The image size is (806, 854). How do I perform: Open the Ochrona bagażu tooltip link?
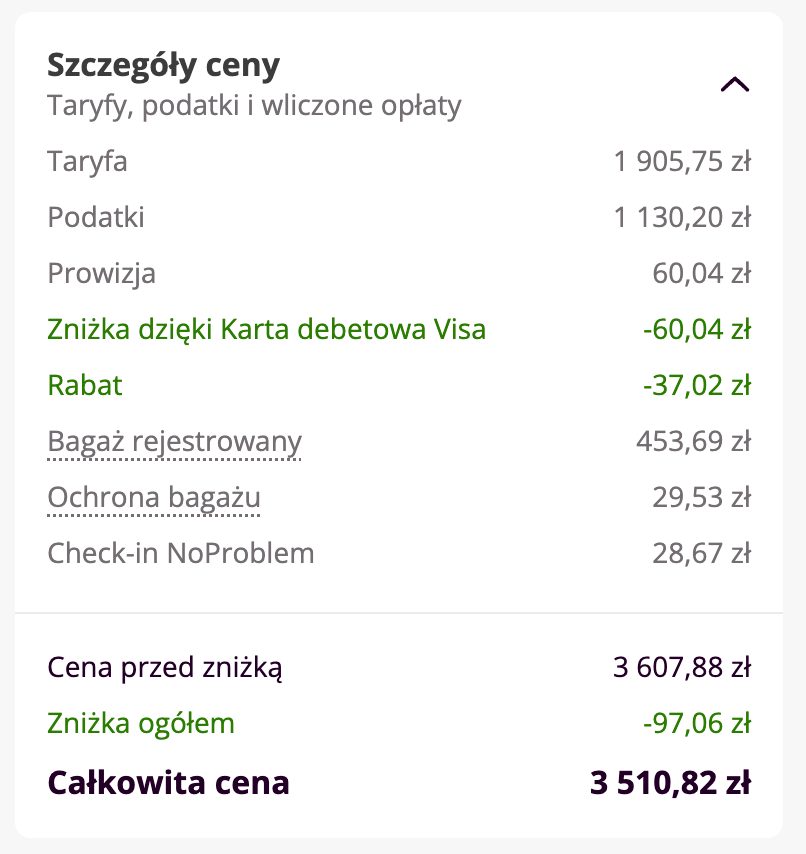pos(154,497)
